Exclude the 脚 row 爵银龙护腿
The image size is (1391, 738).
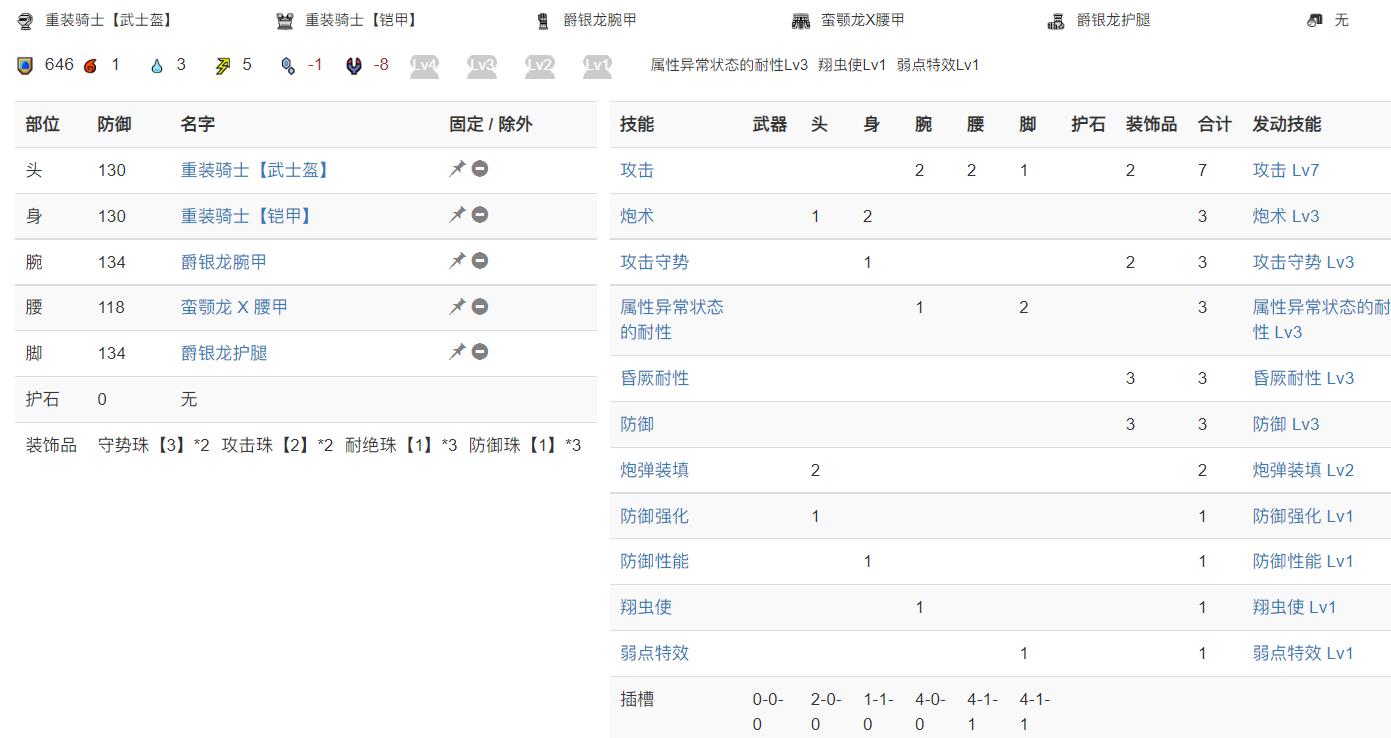click(480, 352)
